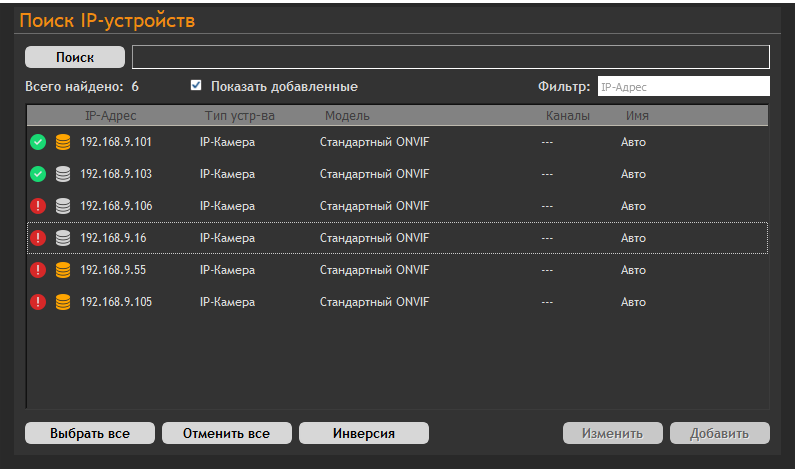Image resolution: width=795 pixels, height=470 pixels.
Task: Click orange database icon for 192.168.9.101
Action: pyautogui.click(x=63, y=142)
